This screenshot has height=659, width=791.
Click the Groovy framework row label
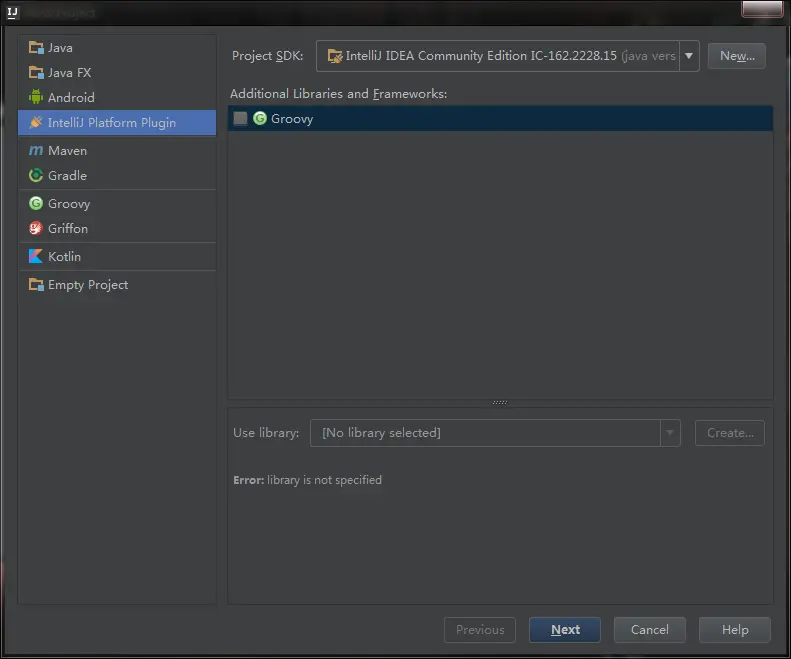292,119
